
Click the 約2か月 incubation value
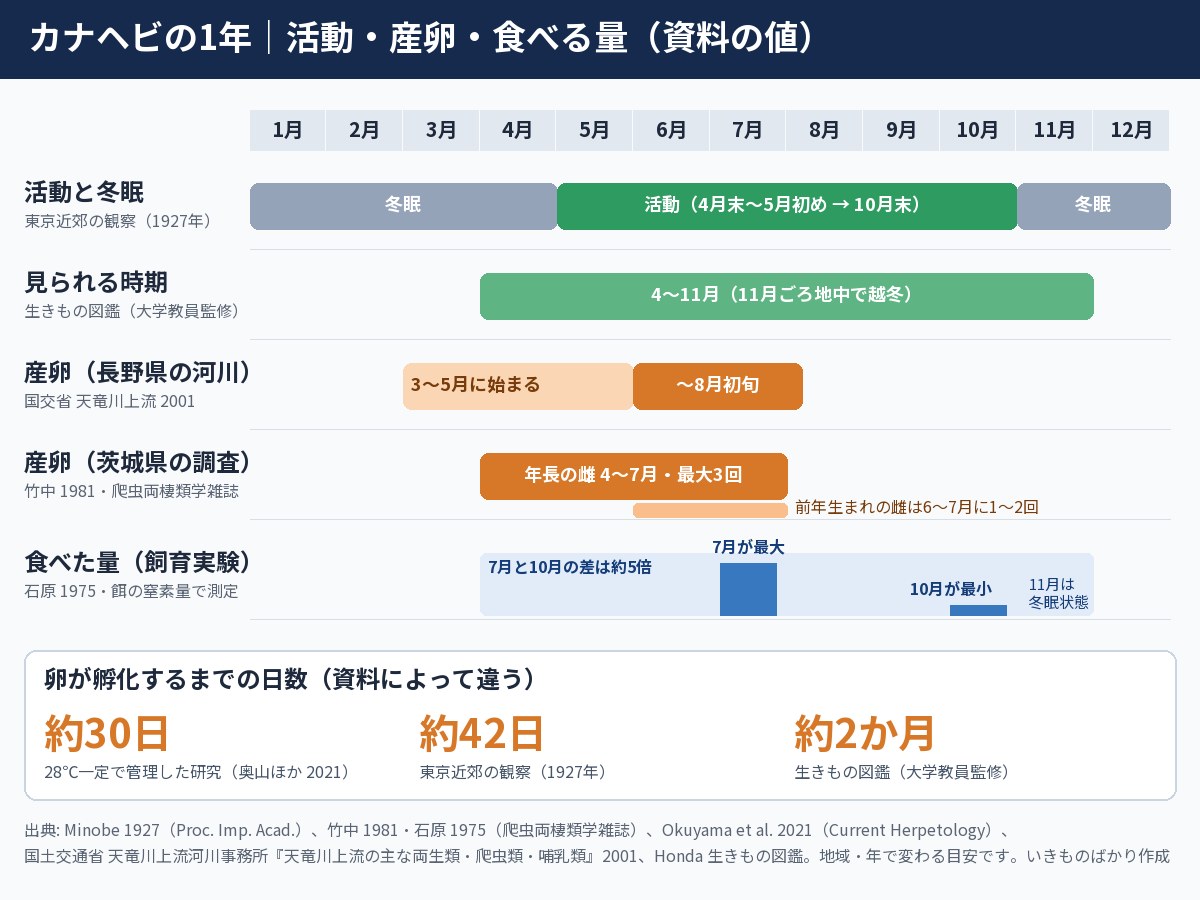pos(864,733)
